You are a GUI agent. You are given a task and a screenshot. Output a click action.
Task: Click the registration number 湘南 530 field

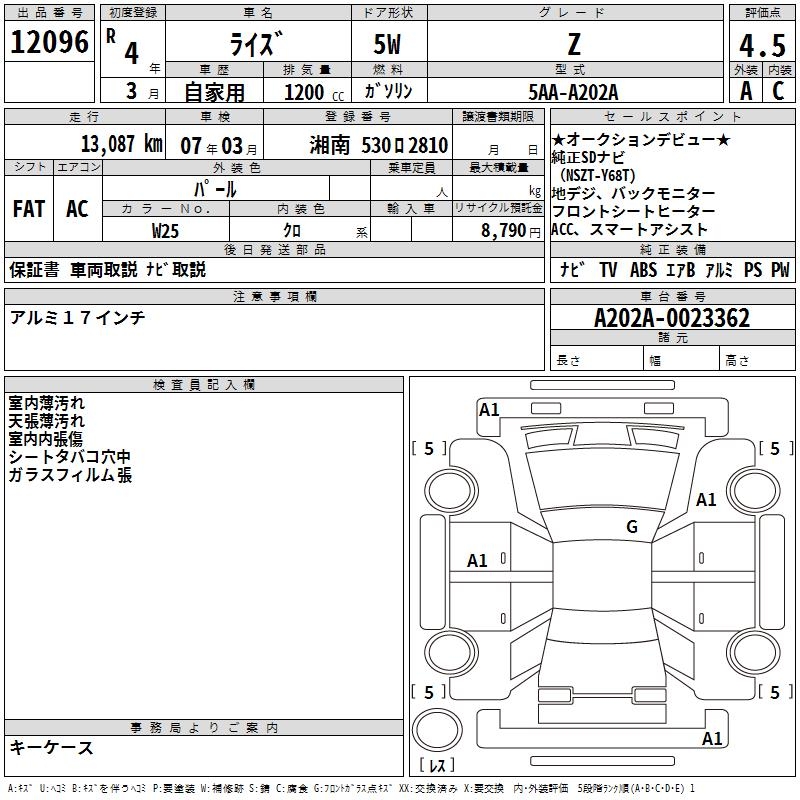358,144
